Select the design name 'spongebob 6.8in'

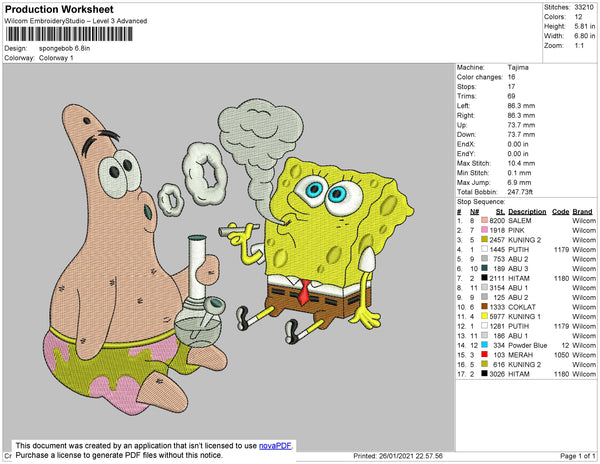pyautogui.click(x=64, y=49)
